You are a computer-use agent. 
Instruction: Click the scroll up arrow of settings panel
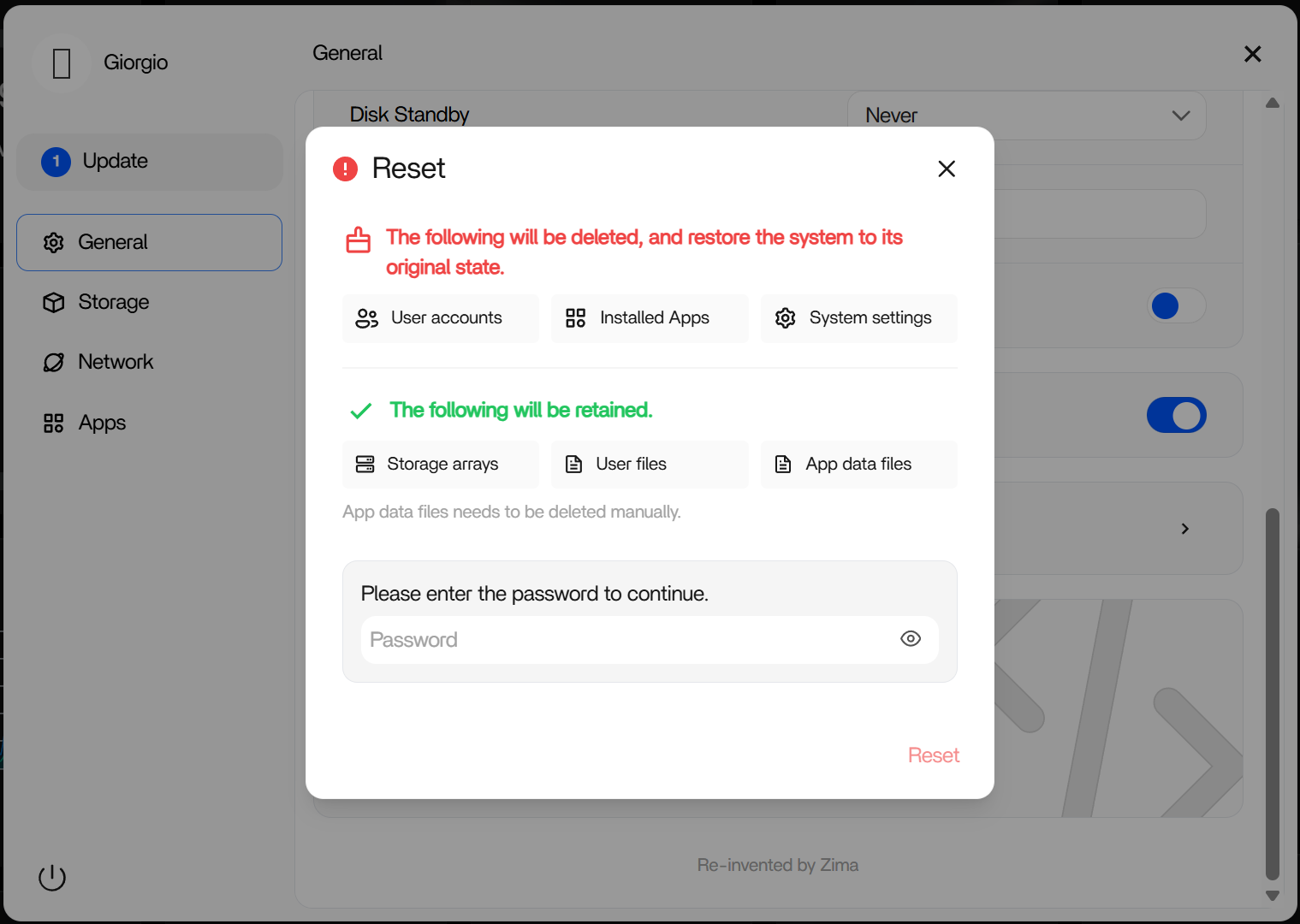[1273, 104]
